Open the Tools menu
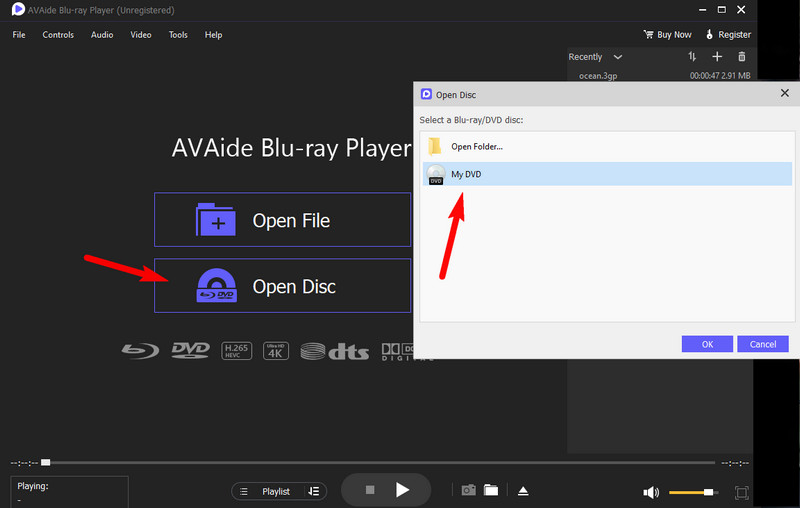The width and height of the screenshot is (800, 508). (x=178, y=35)
